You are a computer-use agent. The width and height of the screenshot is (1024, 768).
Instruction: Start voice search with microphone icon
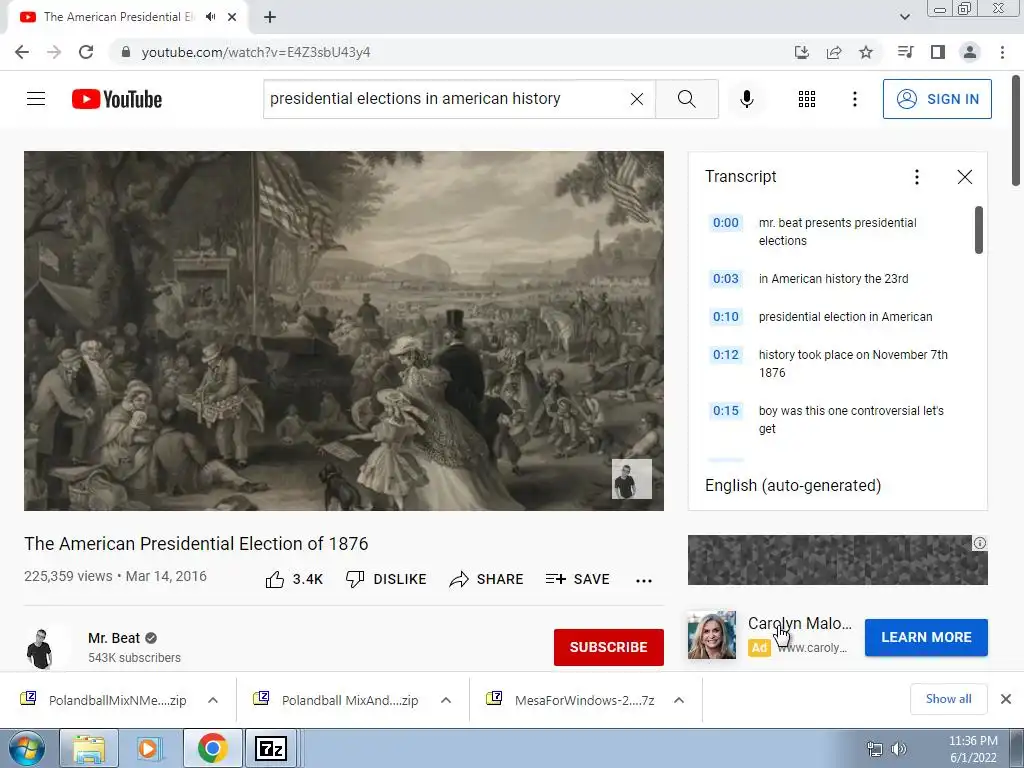click(747, 99)
